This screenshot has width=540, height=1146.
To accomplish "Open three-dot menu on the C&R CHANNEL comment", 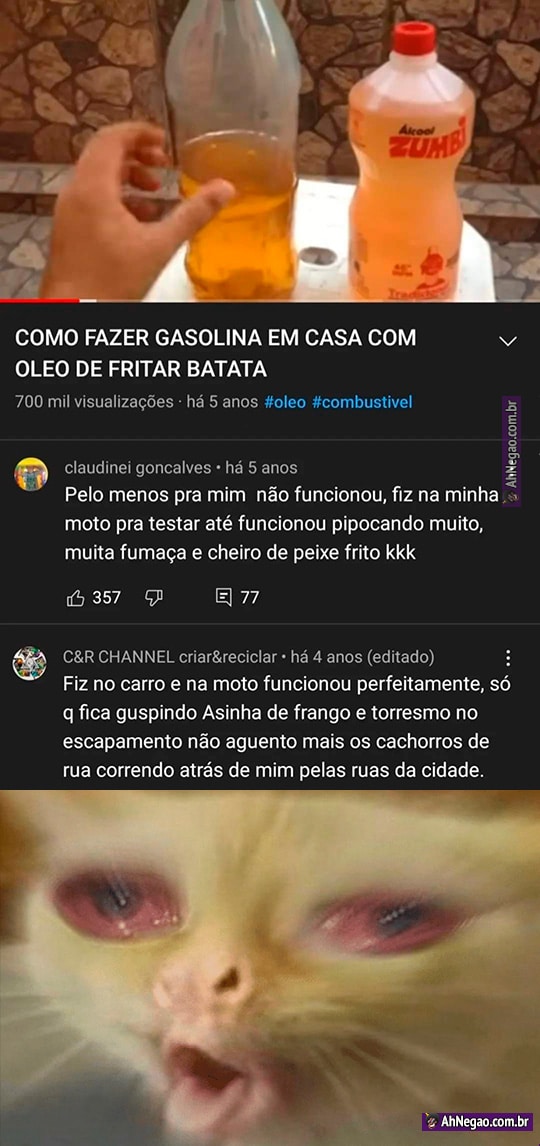I will [509, 658].
